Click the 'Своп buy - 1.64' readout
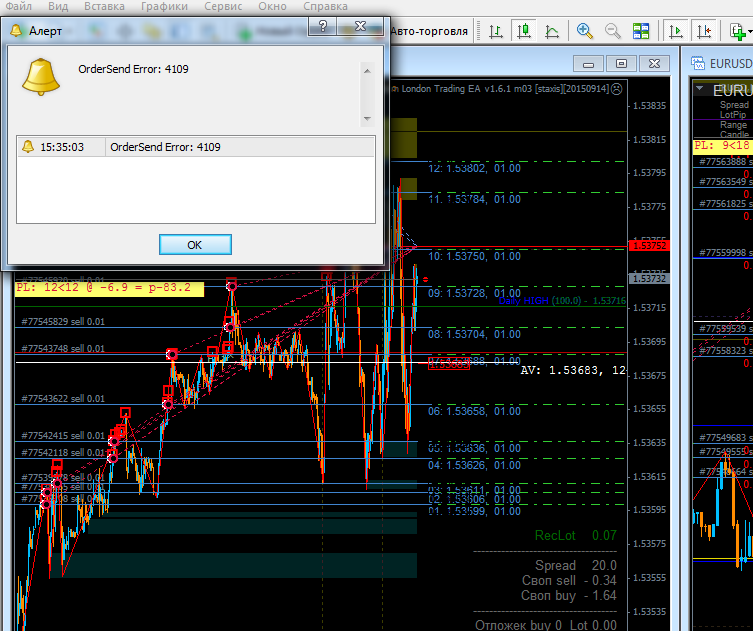The width and height of the screenshot is (753, 631). click(x=569, y=595)
